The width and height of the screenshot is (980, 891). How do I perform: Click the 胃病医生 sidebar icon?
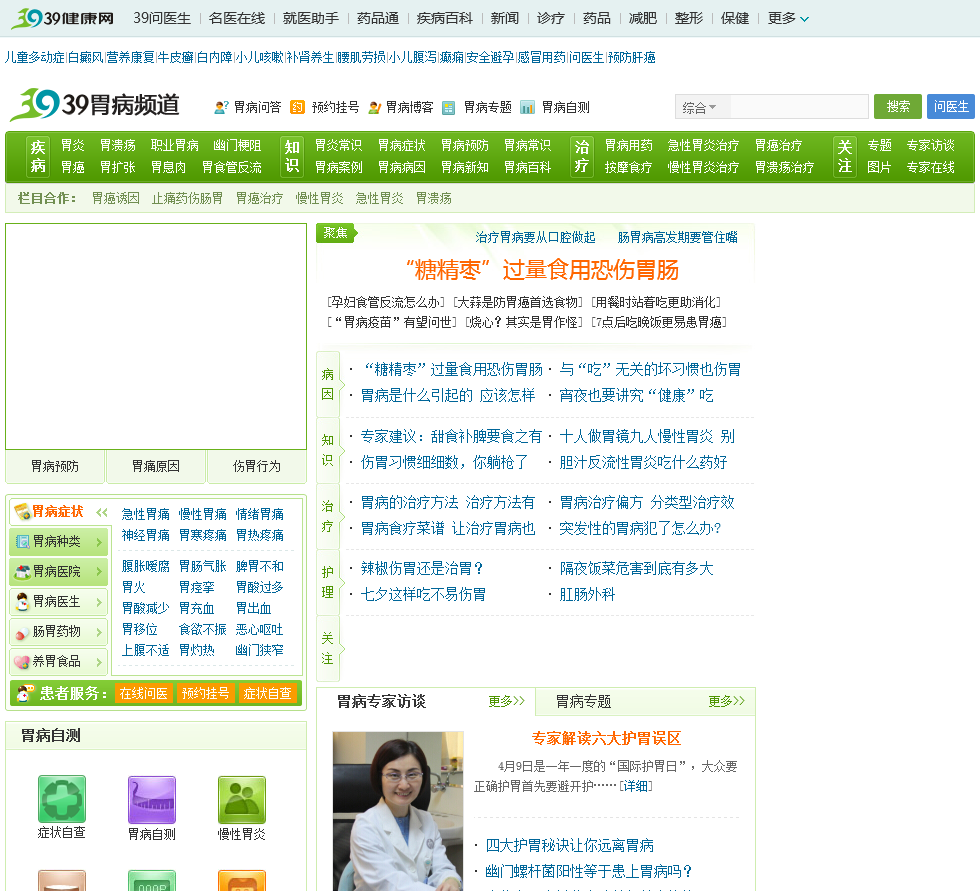22,602
